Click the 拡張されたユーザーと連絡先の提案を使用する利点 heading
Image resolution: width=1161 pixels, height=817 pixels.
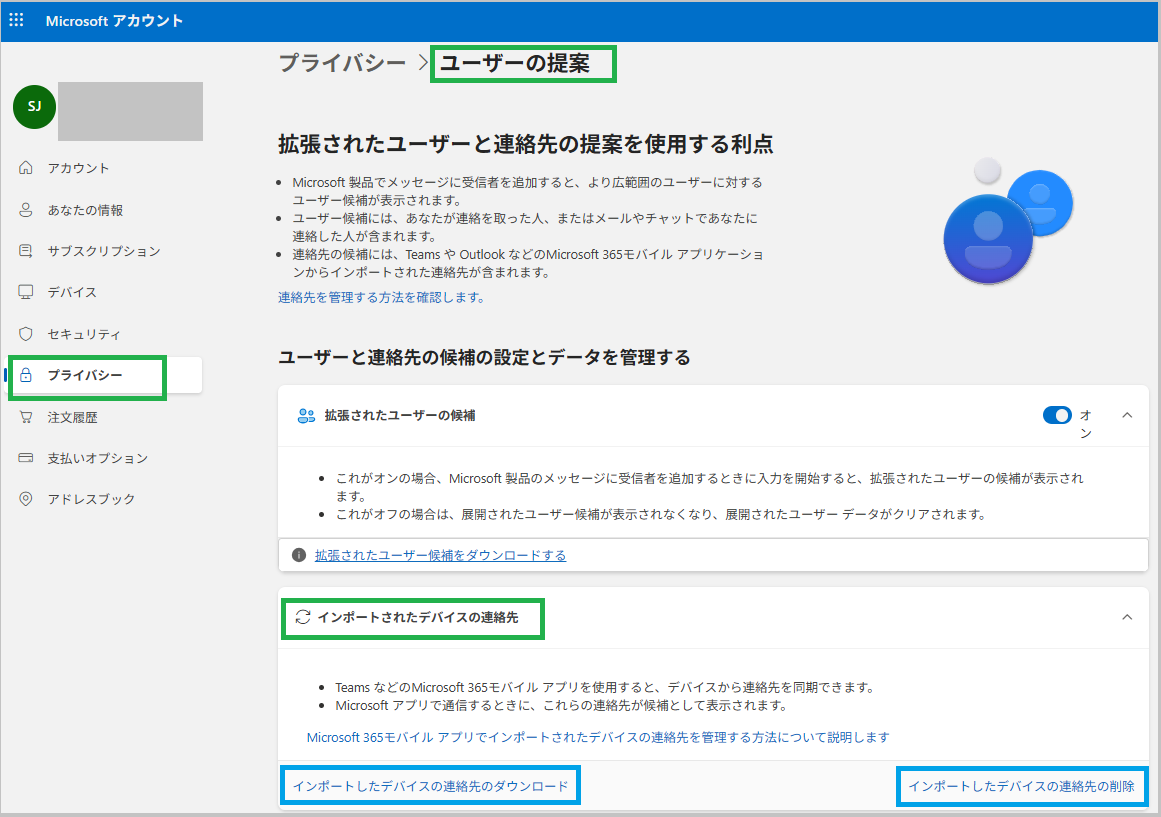tap(526, 144)
